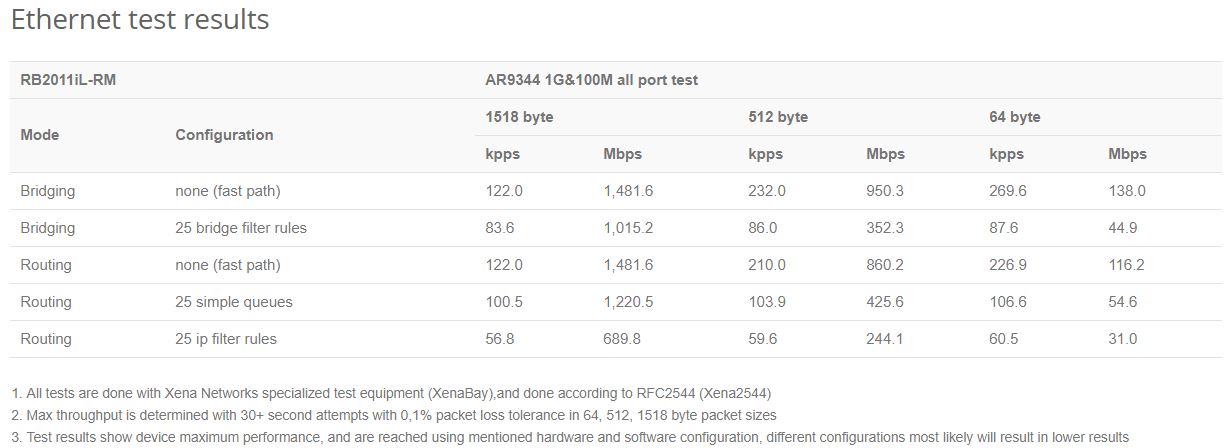Click '25 ip filter rules' cell
This screenshot has height=448, width=1229.
[x=226, y=339]
